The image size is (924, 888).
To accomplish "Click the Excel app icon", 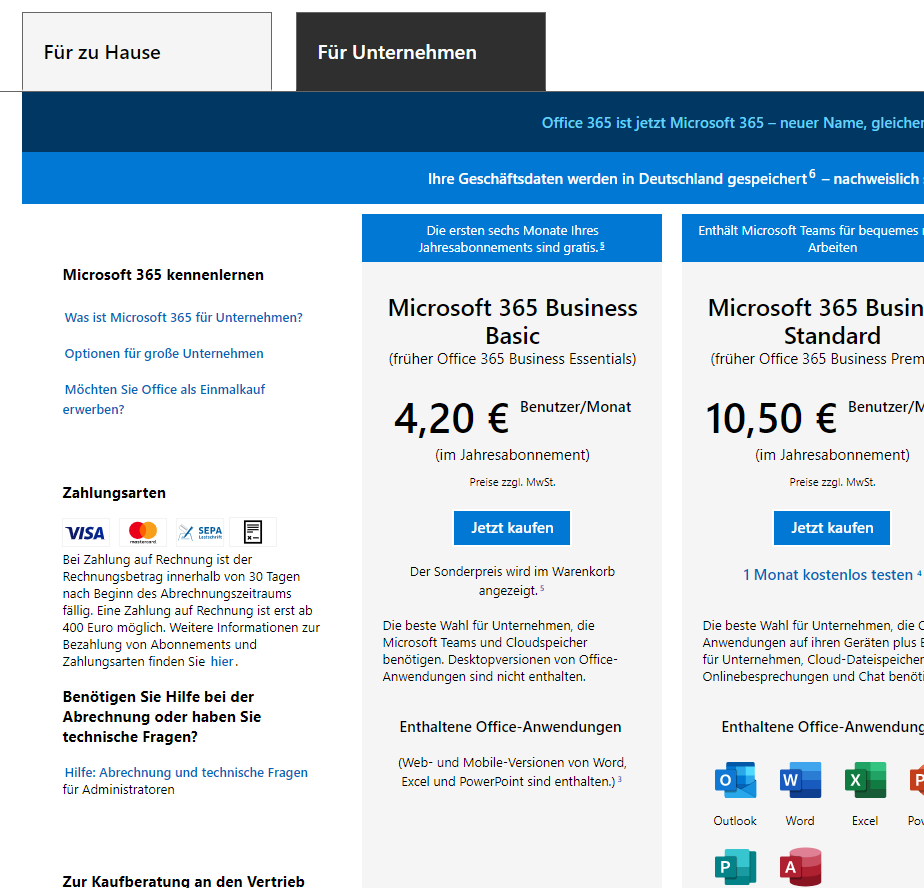I will tap(864, 780).
